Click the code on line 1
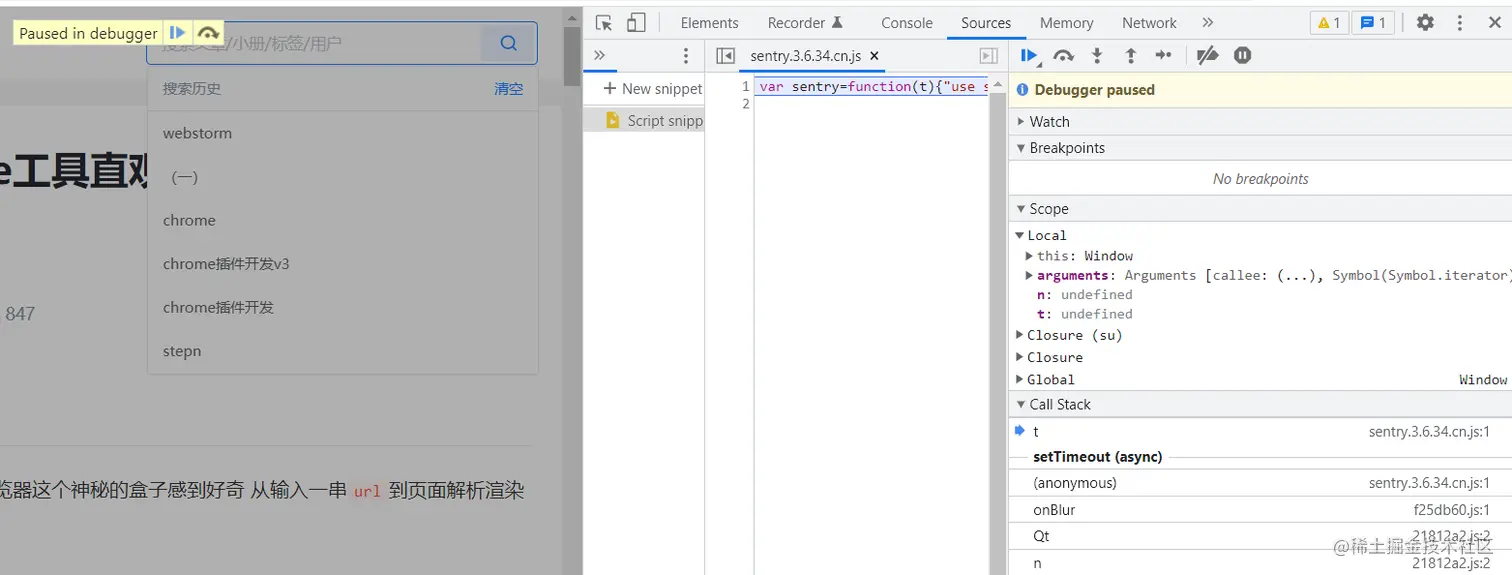 point(873,86)
